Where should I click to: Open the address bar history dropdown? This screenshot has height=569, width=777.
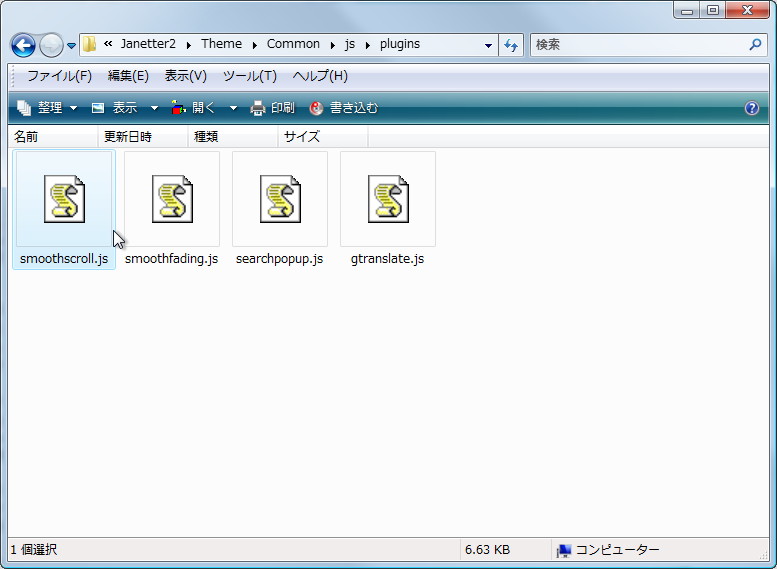(488, 46)
